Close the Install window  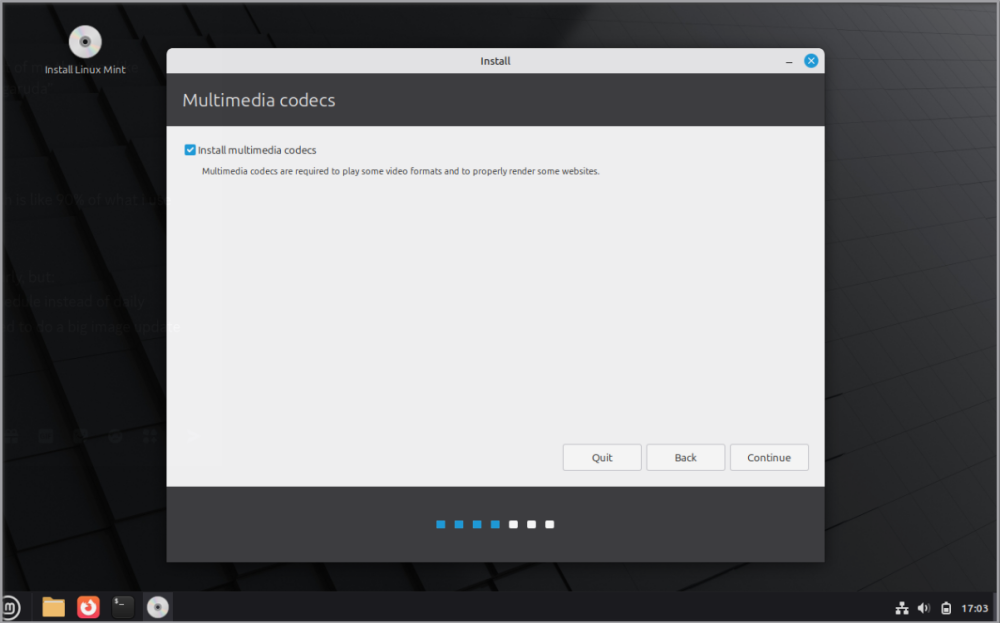click(811, 61)
